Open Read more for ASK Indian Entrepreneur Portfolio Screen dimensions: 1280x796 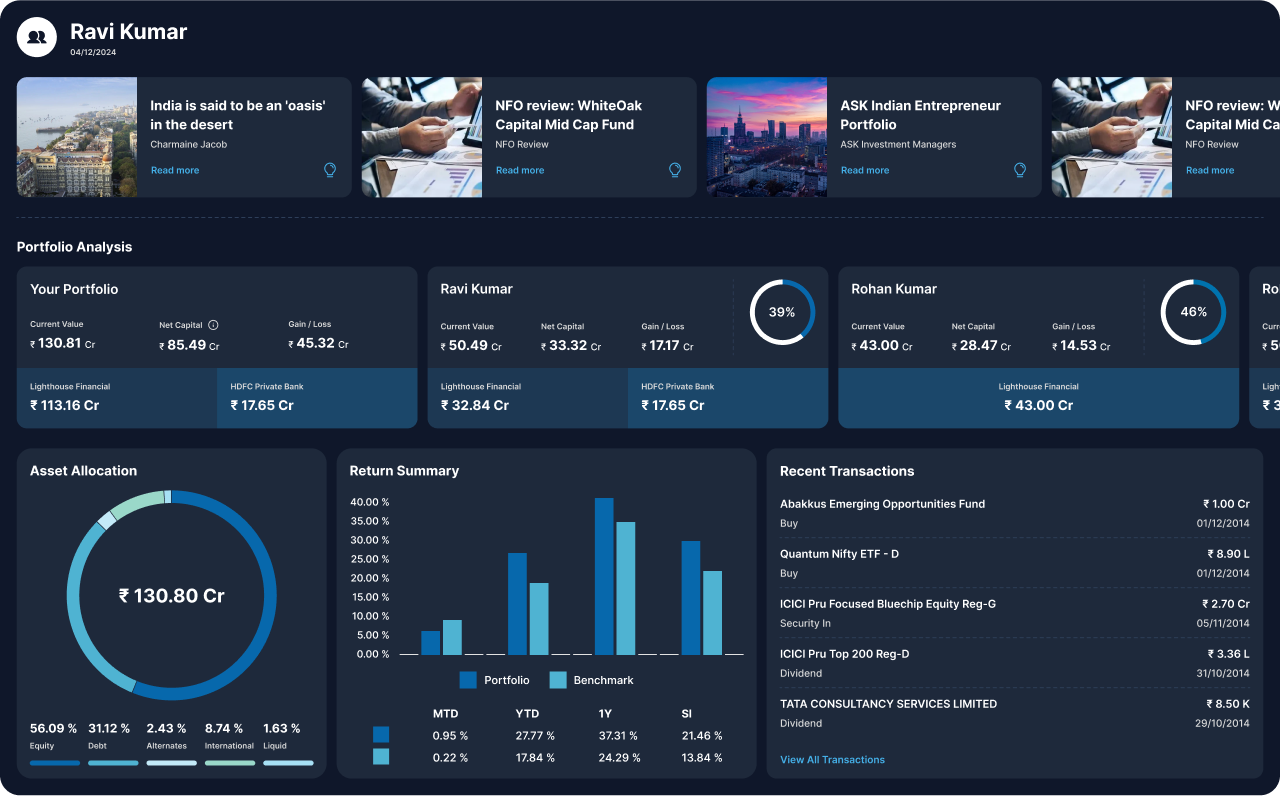(865, 170)
